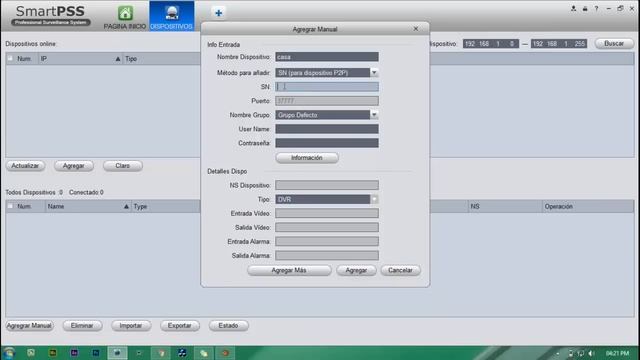
Task: Click the Información button
Action: click(x=307, y=158)
